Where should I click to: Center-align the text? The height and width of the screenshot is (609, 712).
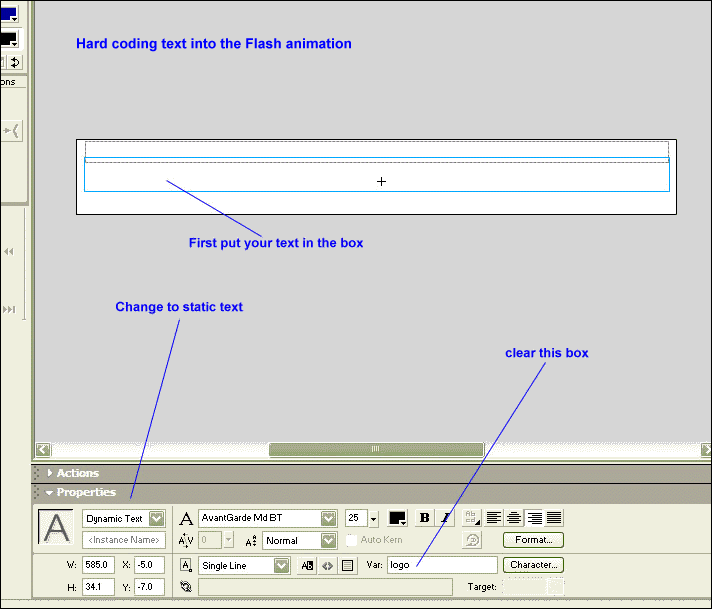pos(513,518)
